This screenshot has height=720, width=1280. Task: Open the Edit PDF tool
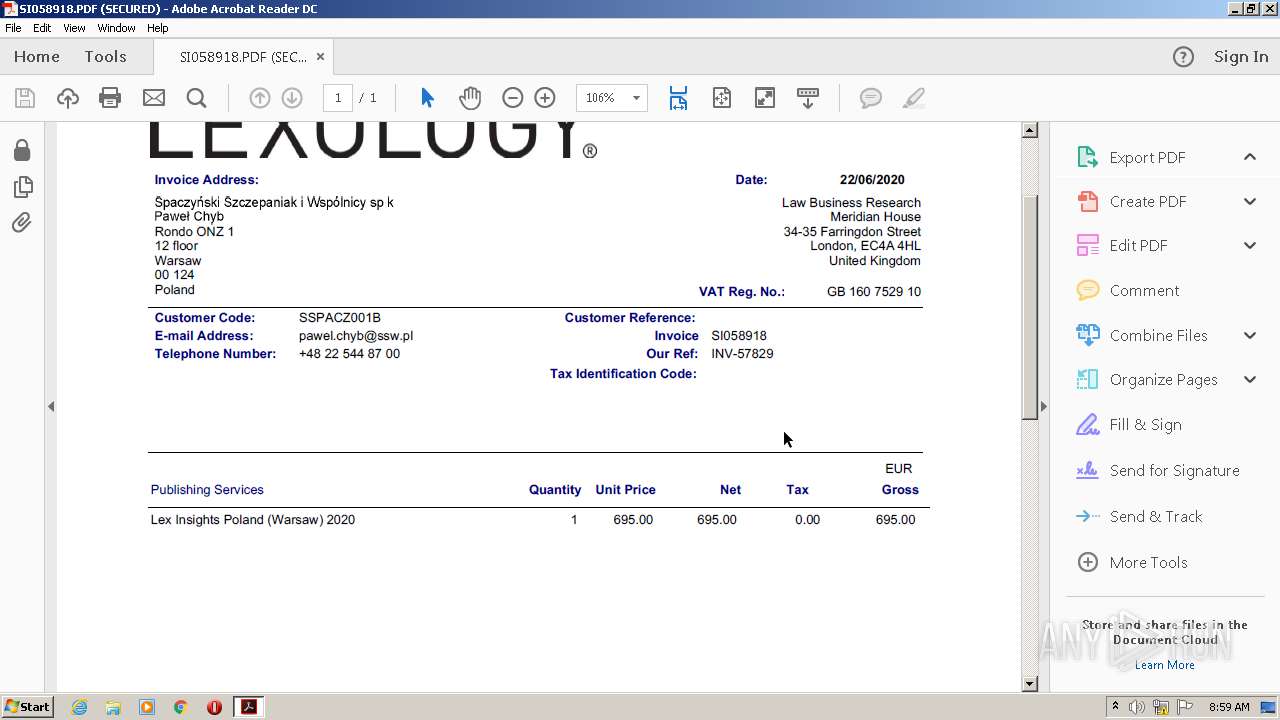tap(1138, 245)
